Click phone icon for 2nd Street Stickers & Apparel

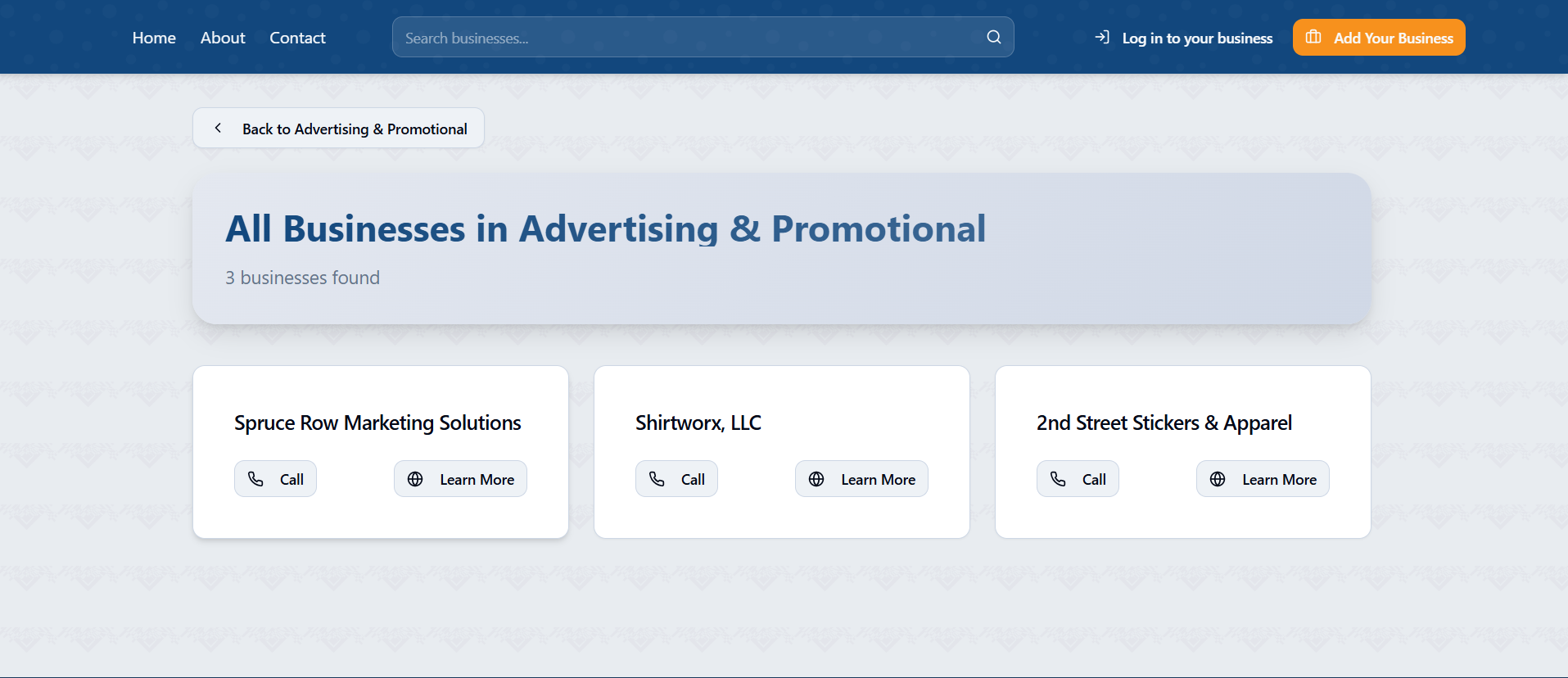pyautogui.click(x=1058, y=479)
